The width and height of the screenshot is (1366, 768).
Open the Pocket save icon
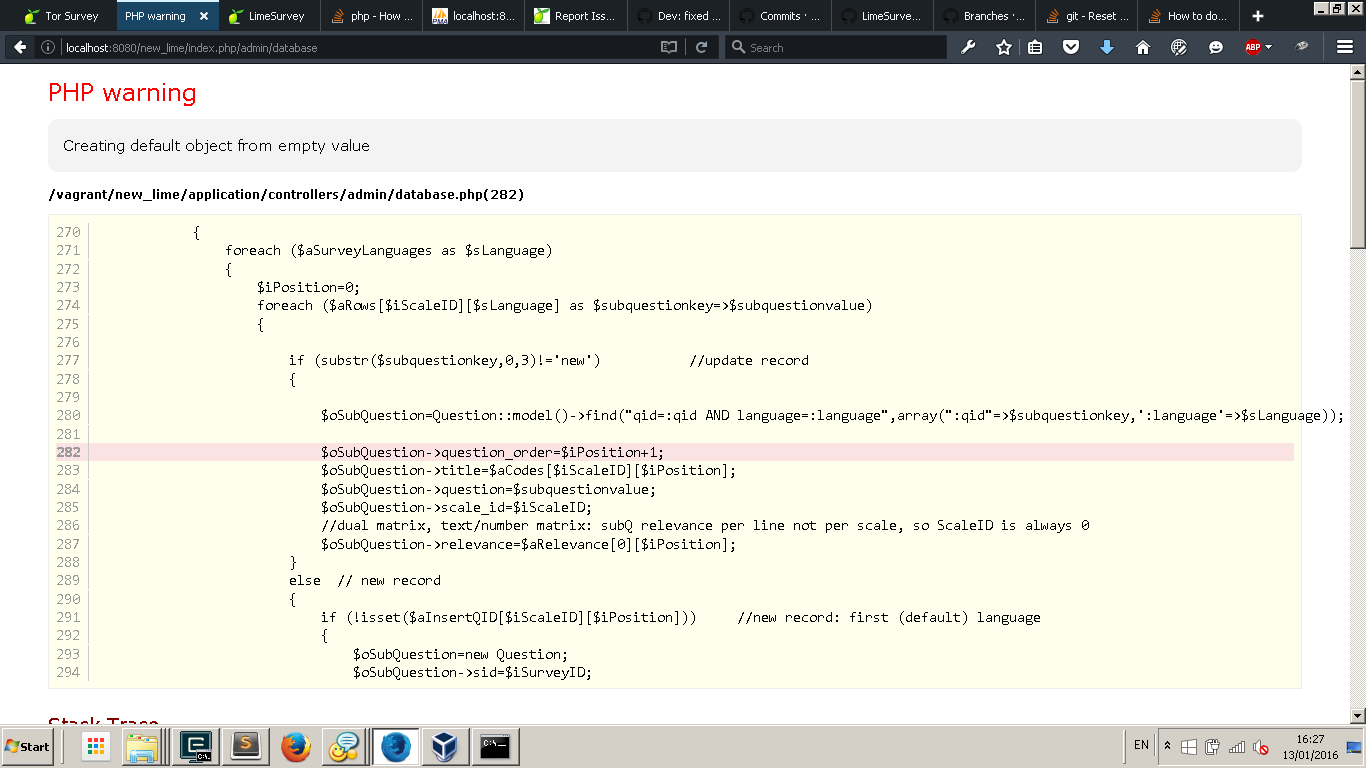1071,47
